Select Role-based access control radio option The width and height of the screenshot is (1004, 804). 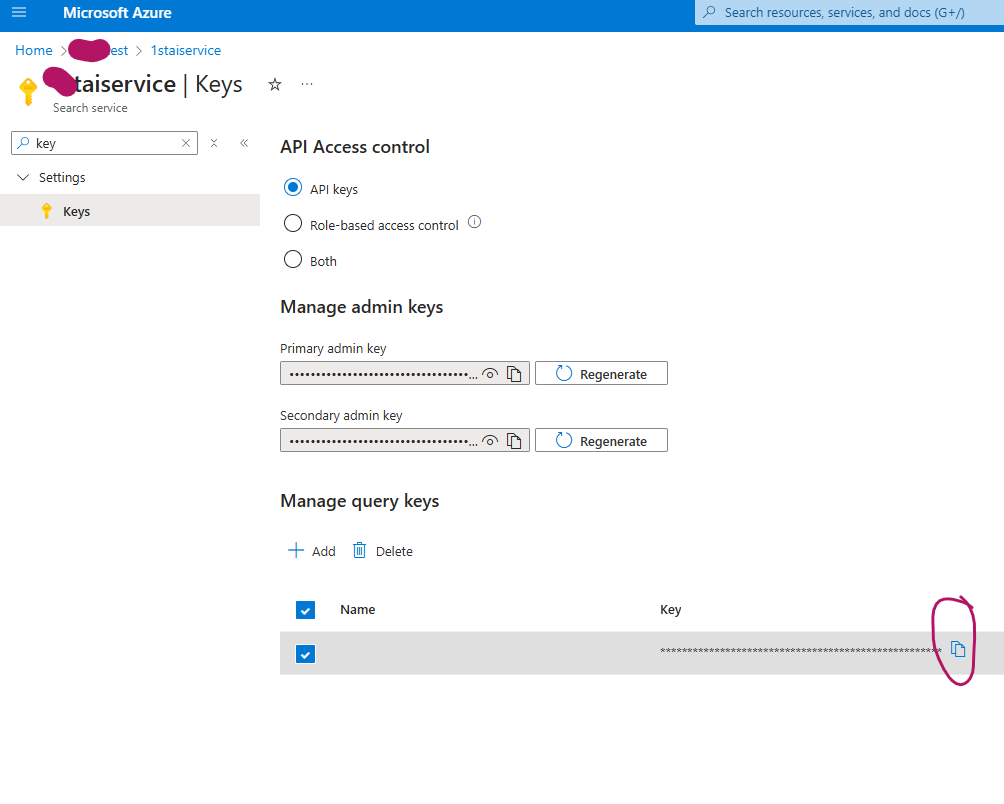[x=293, y=223]
